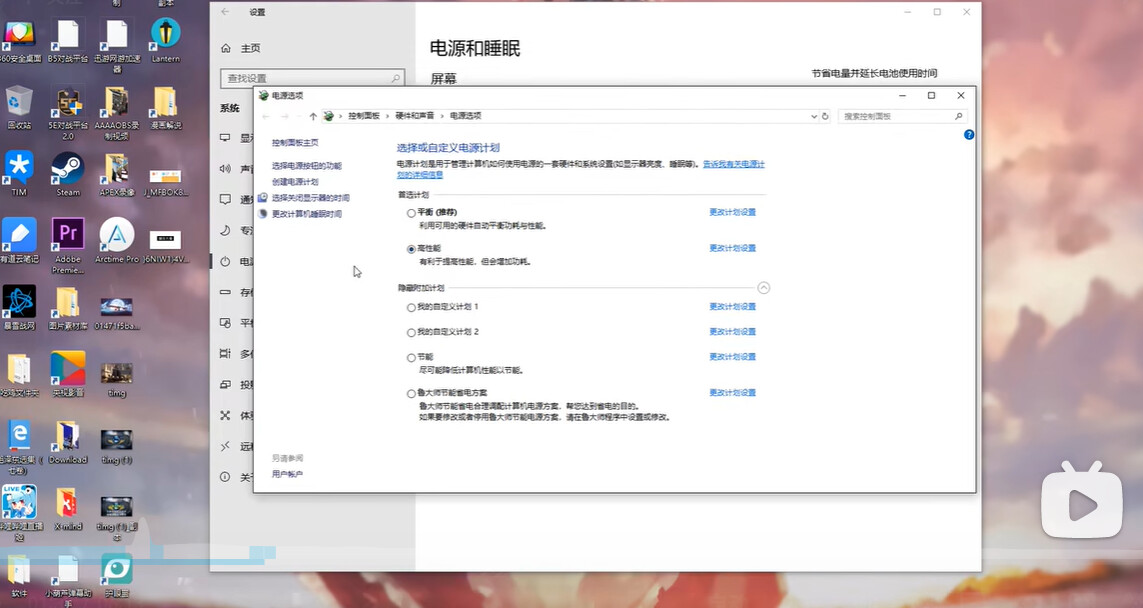Select the 平衡 (推荐) power plan

pyautogui.click(x=411, y=213)
